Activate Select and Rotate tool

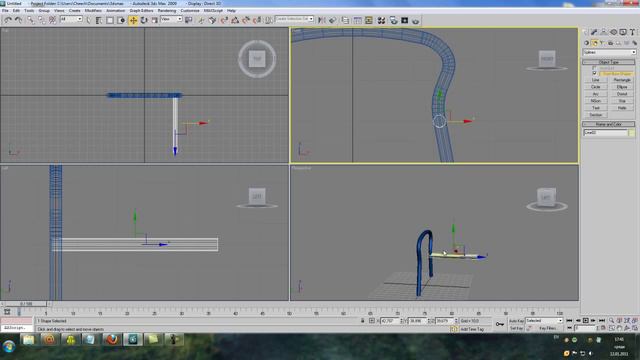[x=144, y=20]
